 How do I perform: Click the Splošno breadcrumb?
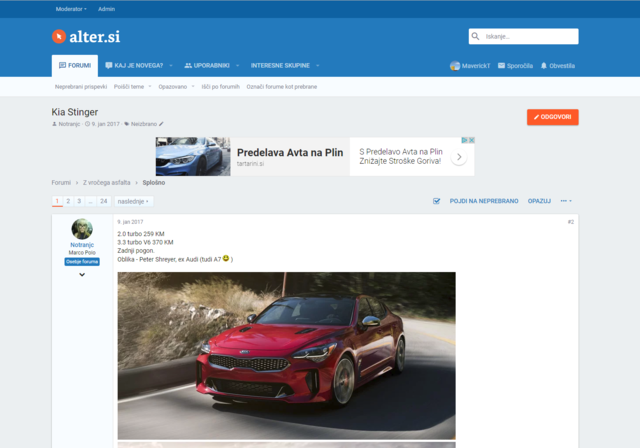click(154, 183)
